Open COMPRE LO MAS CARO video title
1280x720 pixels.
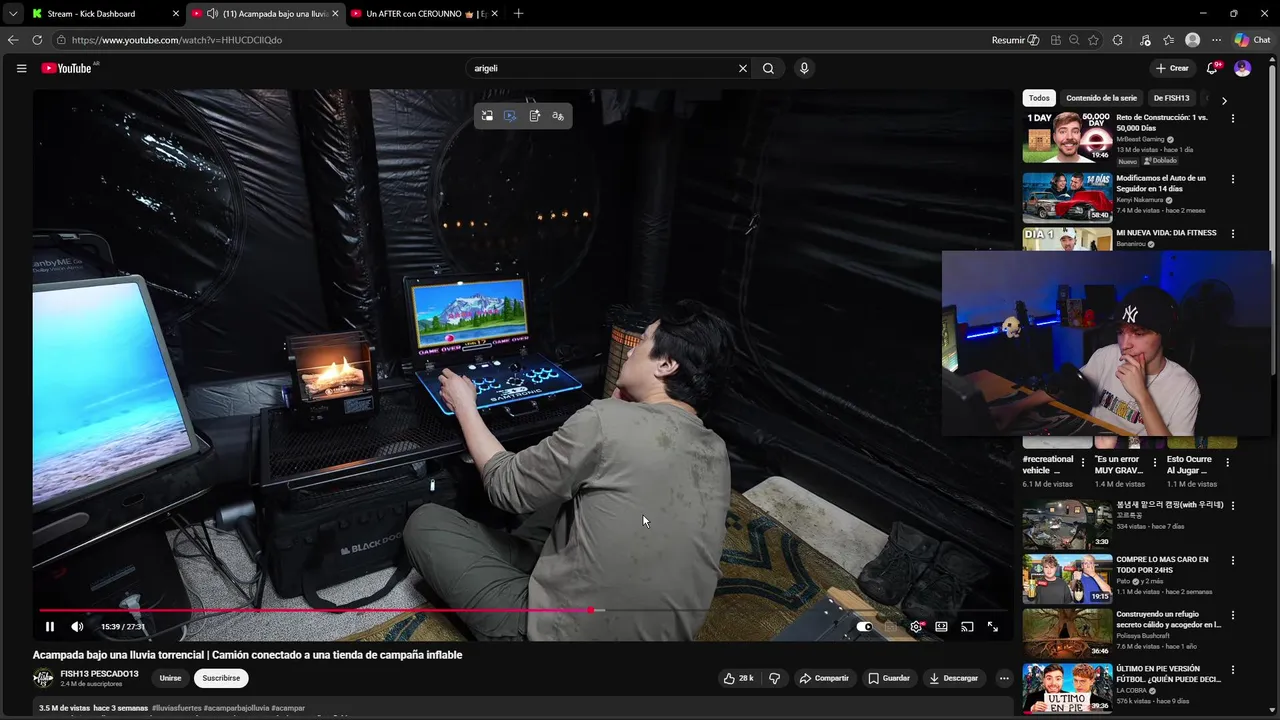[1162, 565]
